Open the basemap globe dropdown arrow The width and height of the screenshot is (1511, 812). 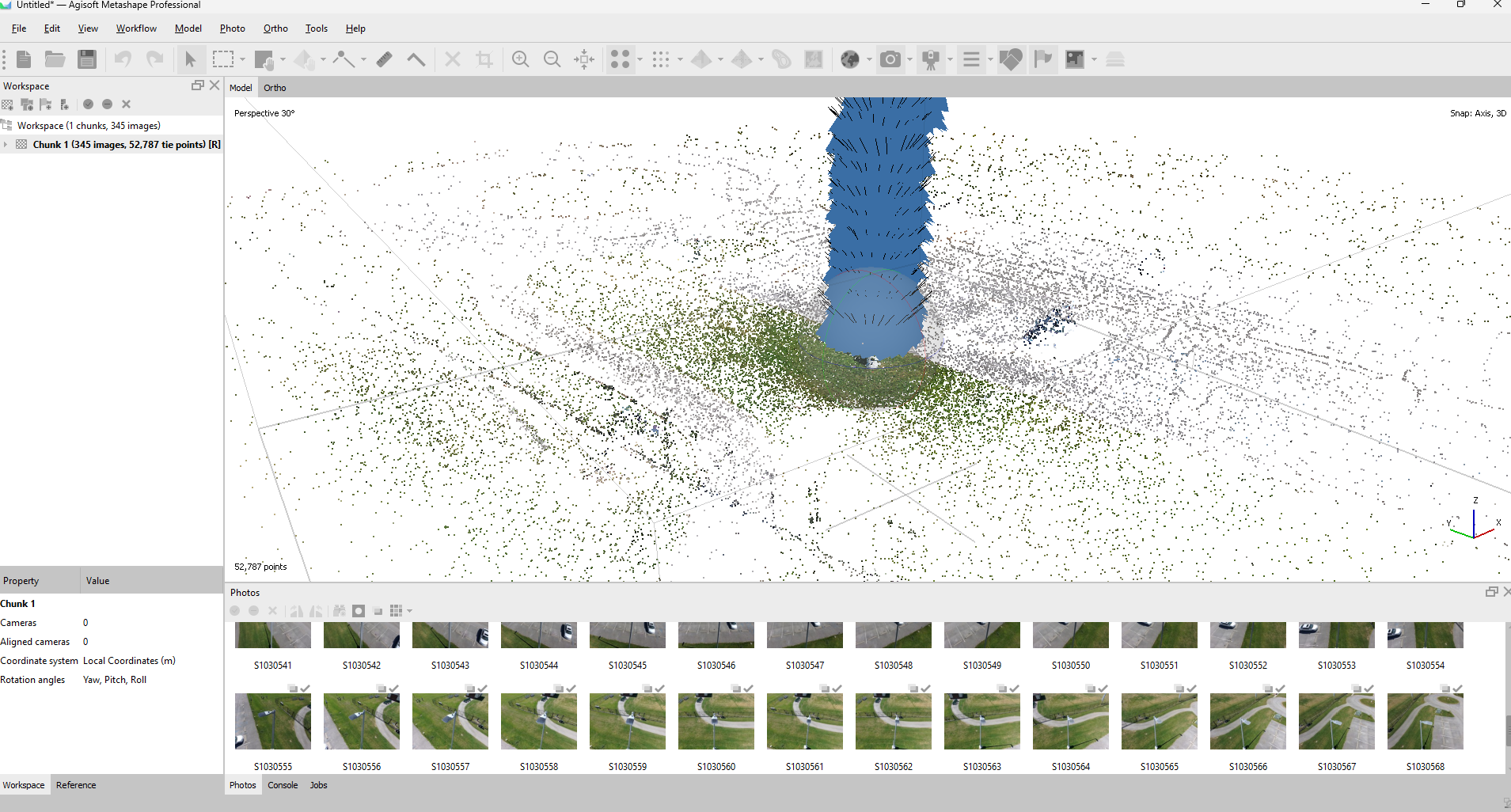869,59
